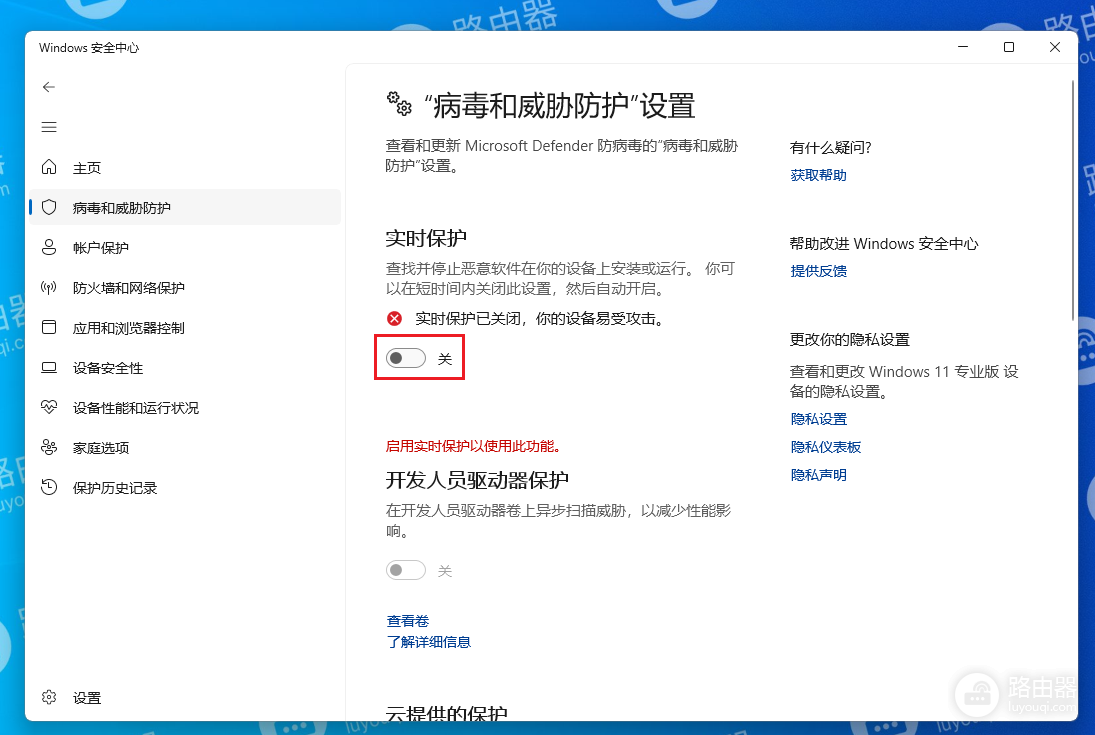1095x735 pixels.
Task: Click the window icon for 应用和浏览器控制
Action: click(x=48, y=327)
